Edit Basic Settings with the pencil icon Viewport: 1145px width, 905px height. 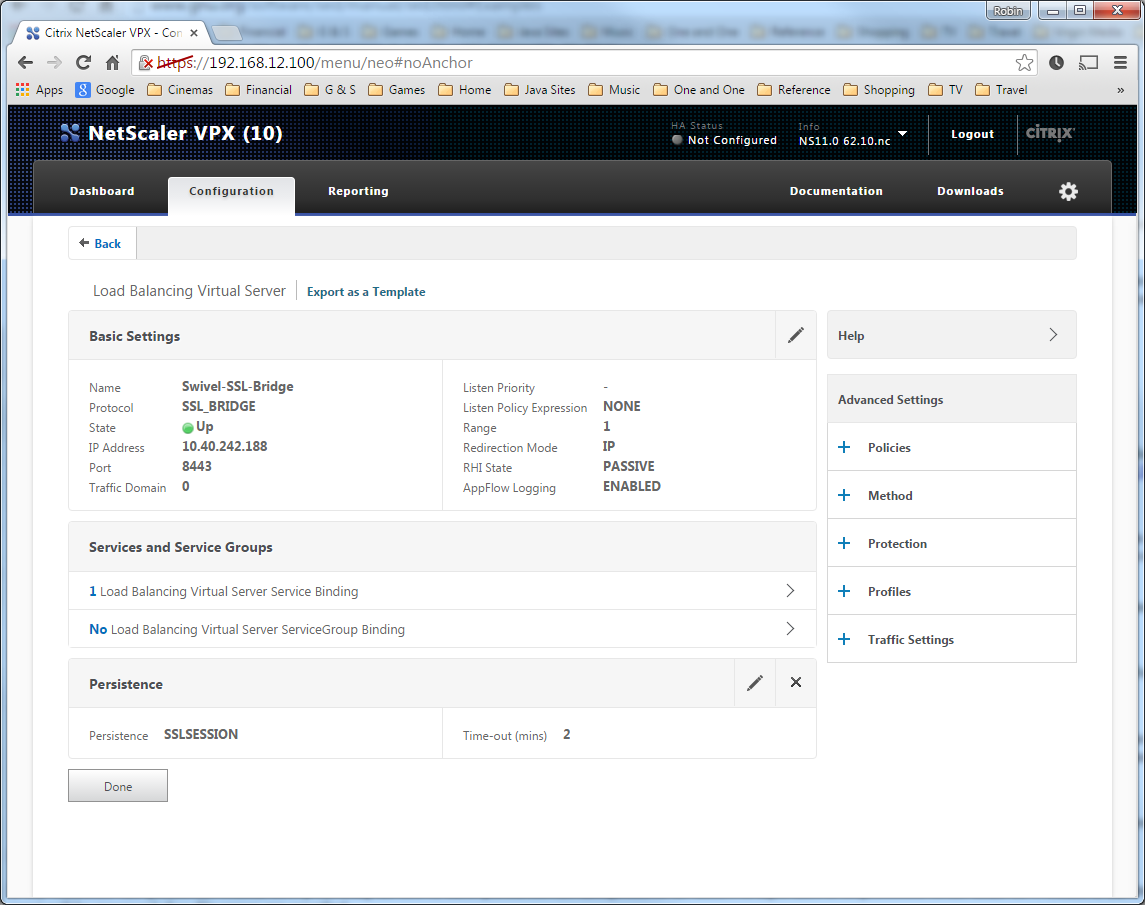click(795, 335)
